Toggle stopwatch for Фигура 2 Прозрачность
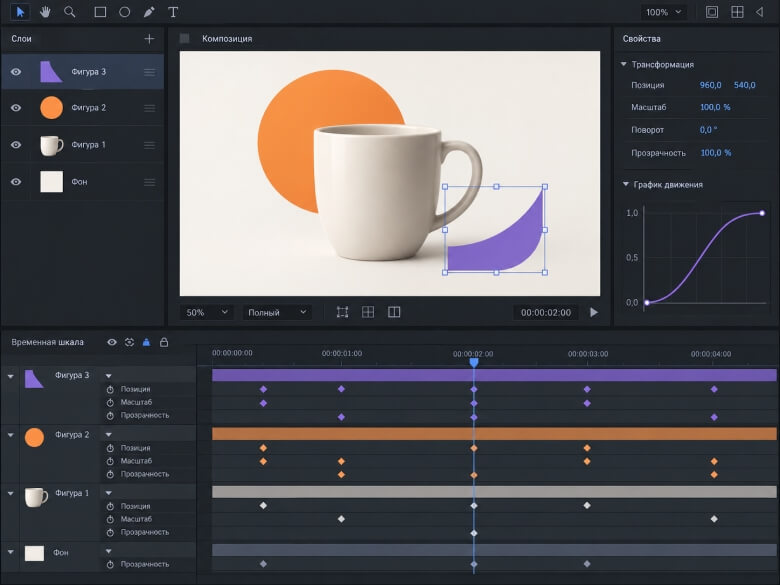 110,475
